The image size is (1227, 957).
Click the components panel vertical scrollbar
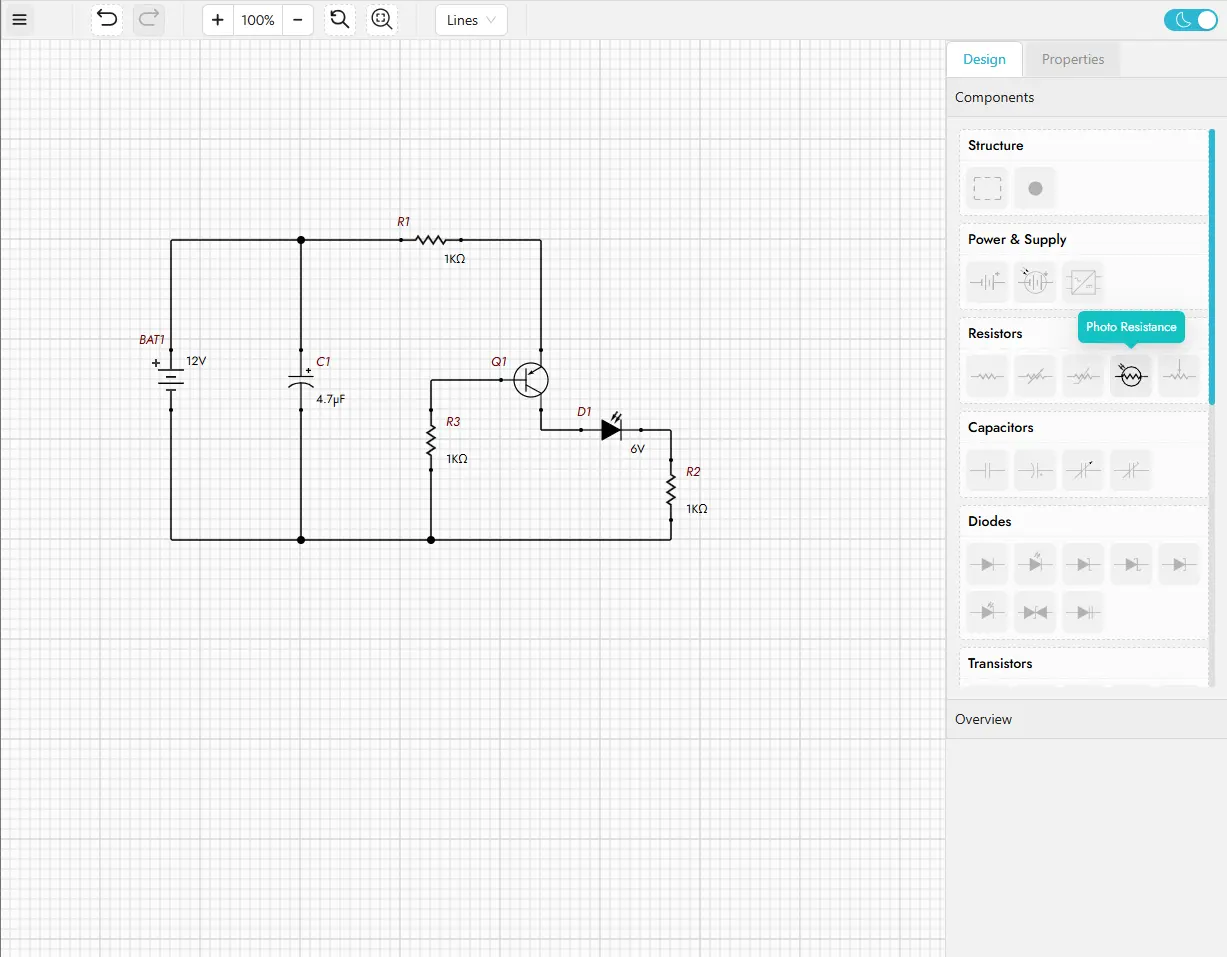click(x=1212, y=266)
